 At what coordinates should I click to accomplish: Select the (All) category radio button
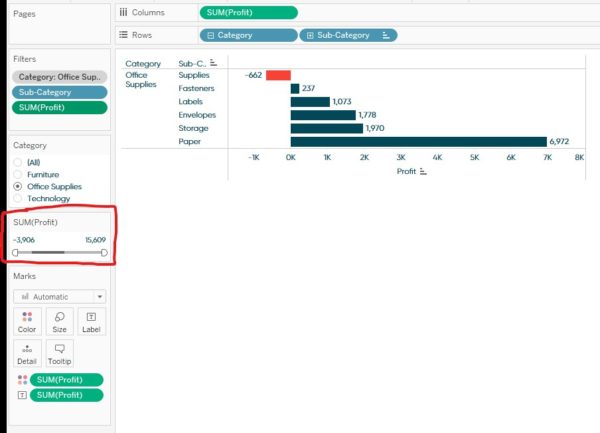pos(18,162)
